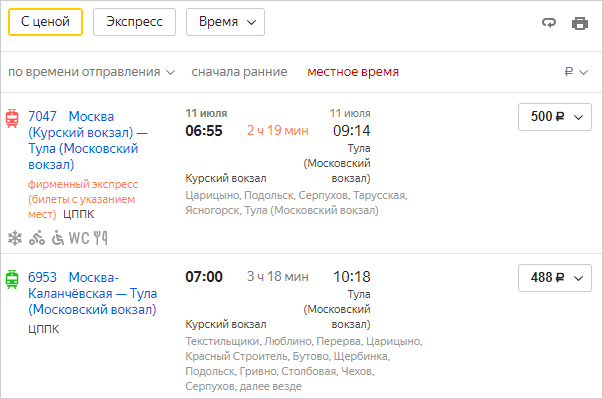Click the WC toilet amenity icon
Image resolution: width=603 pixels, height=399 pixels.
point(79,238)
